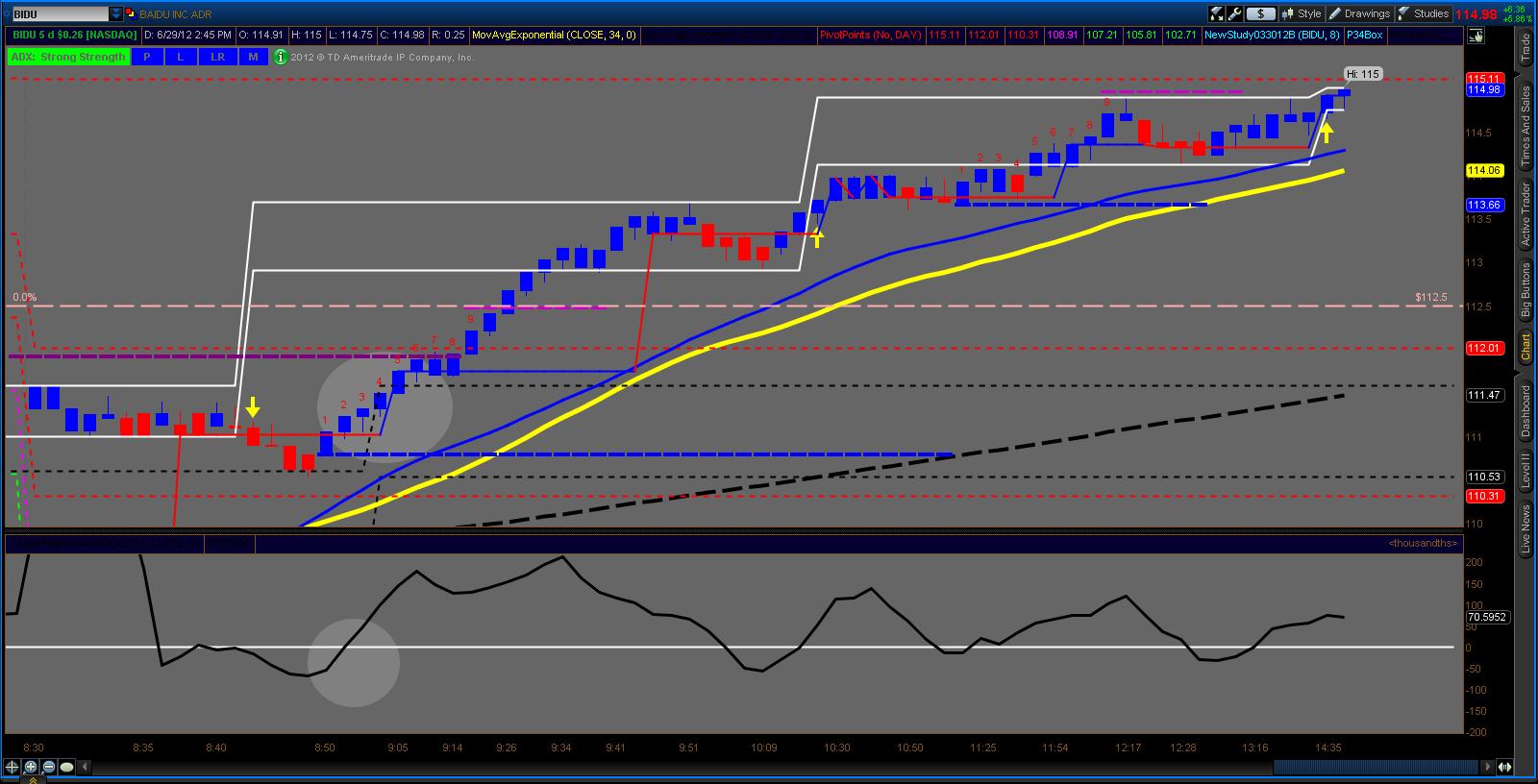Toggle the P study button
This screenshot has height=784, width=1538.
click(147, 57)
